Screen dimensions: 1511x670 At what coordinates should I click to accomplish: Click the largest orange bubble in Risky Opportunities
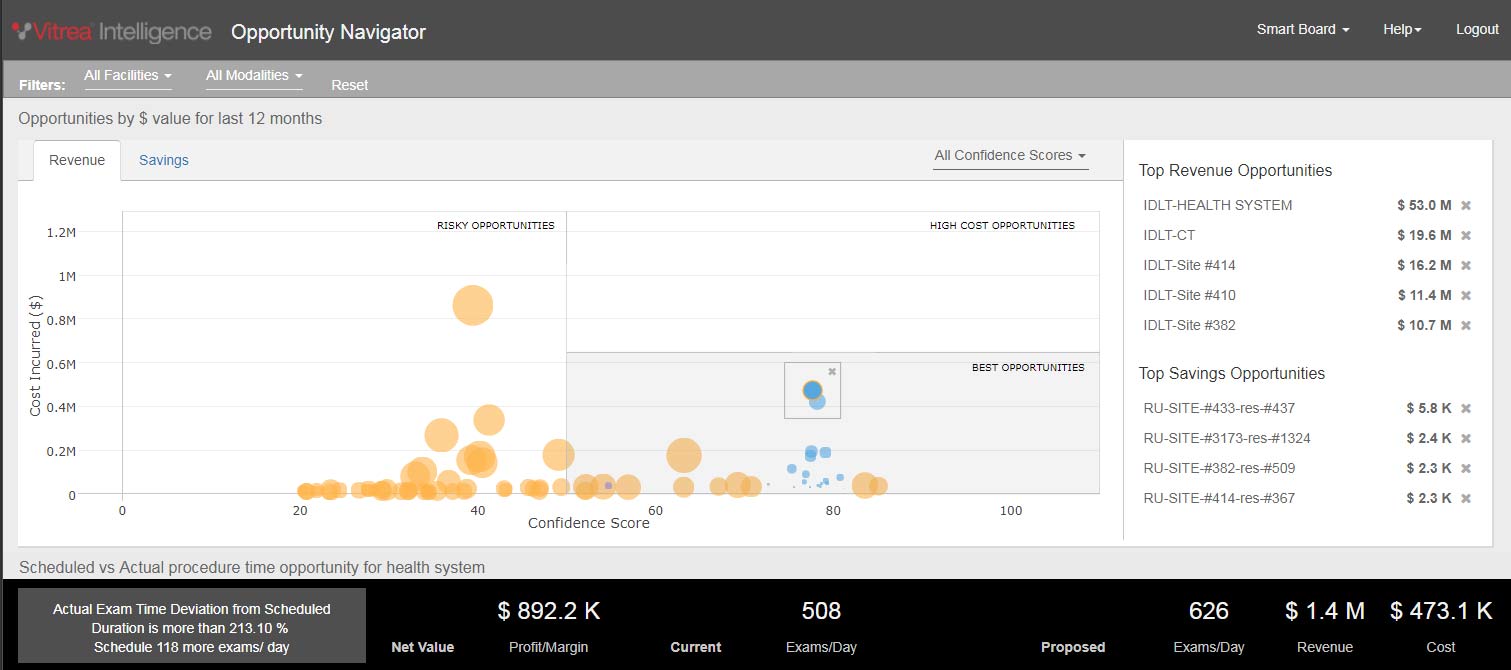[473, 305]
